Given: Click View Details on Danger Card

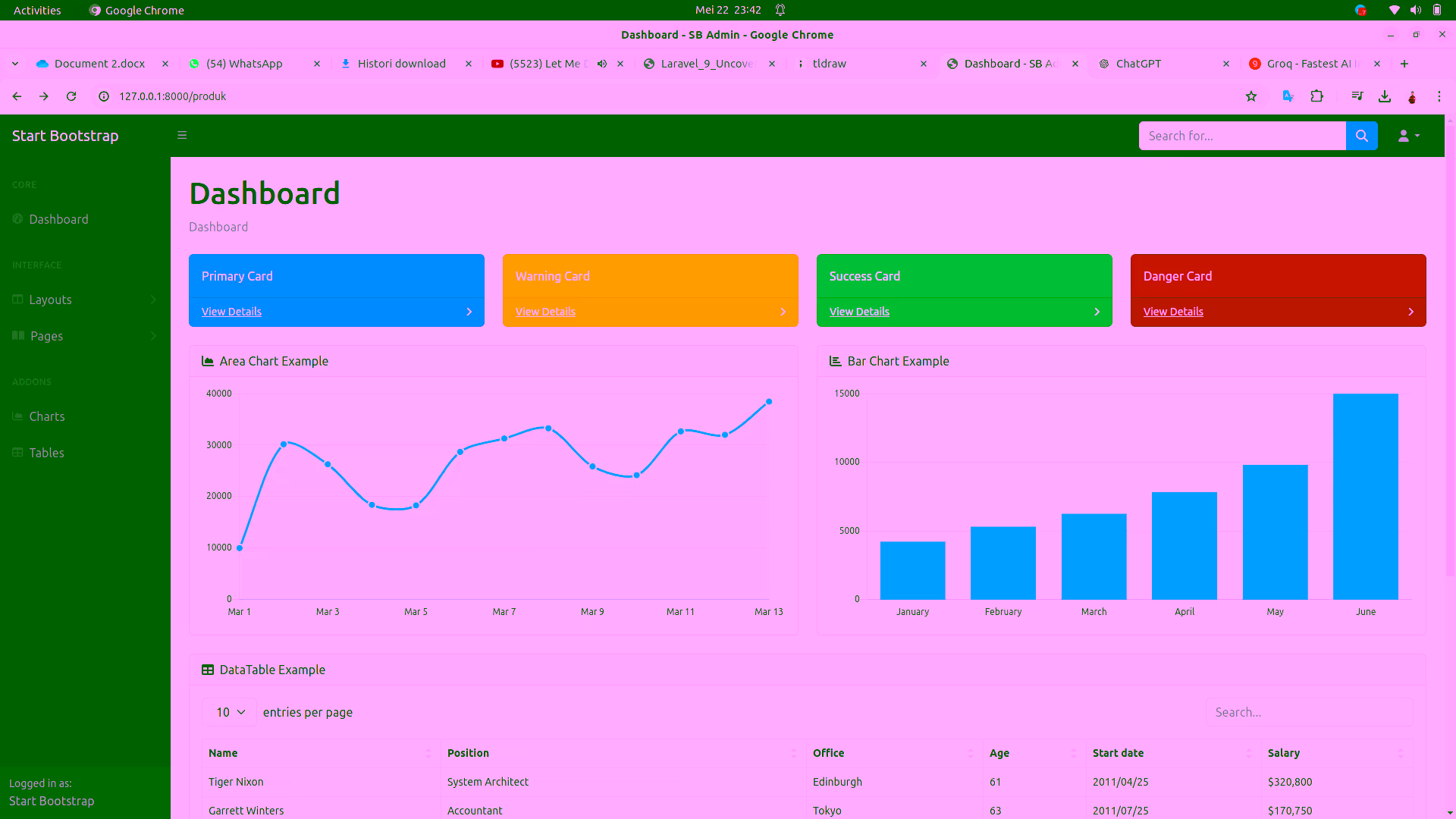Looking at the screenshot, I should 1172,311.
